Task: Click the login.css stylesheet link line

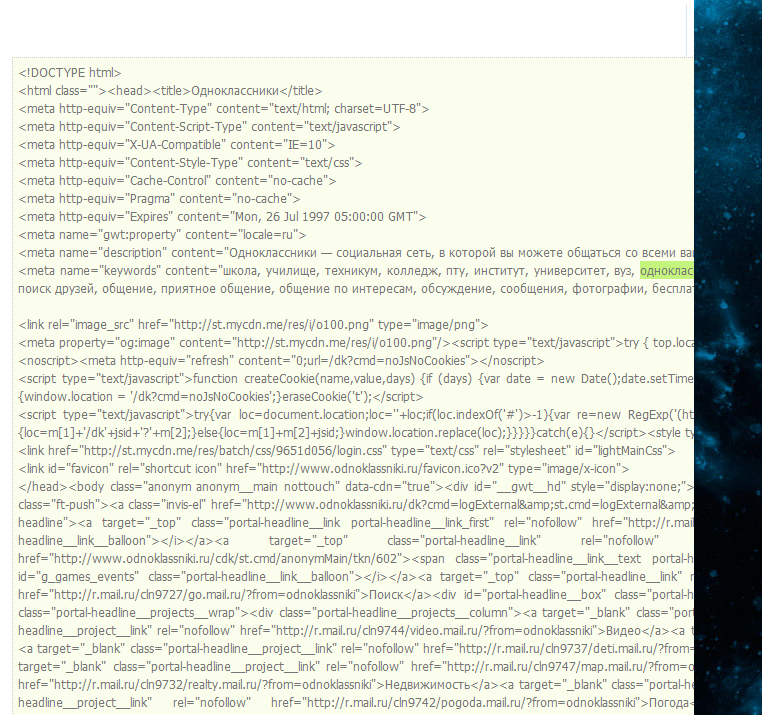Action: tap(347, 451)
